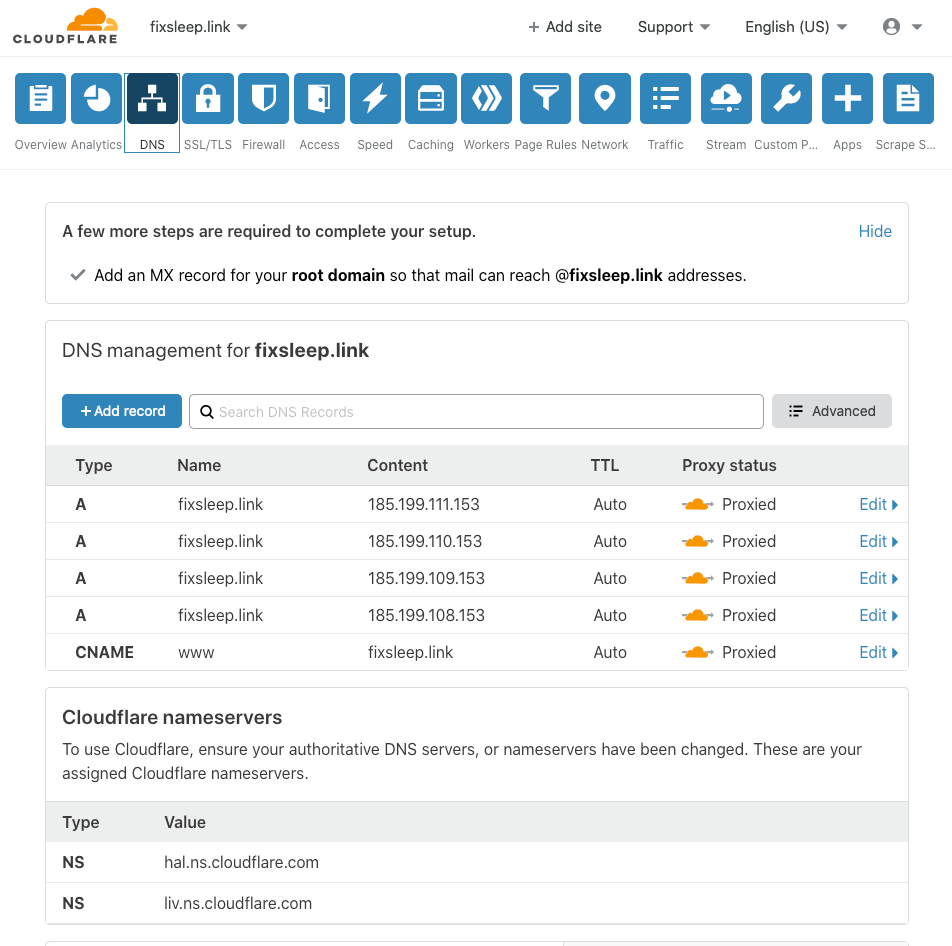This screenshot has width=952, height=946.
Task: Click the CNAME content fixsleep.link cell
Action: (410, 653)
